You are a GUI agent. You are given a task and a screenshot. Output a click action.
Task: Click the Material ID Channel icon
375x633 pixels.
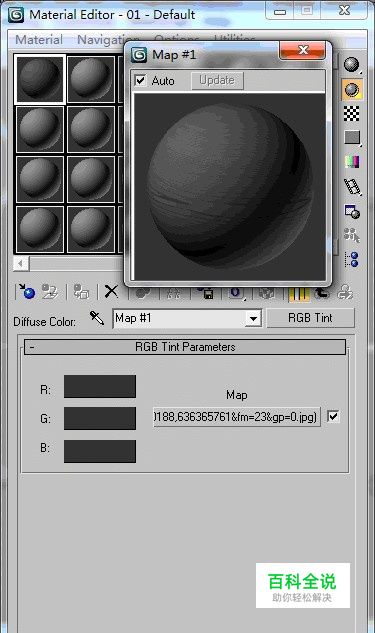pos(236,293)
